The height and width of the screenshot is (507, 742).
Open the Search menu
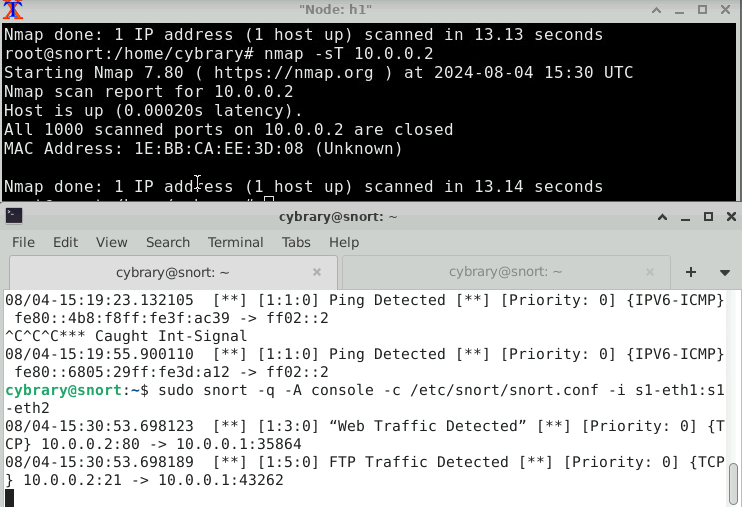pos(168,242)
